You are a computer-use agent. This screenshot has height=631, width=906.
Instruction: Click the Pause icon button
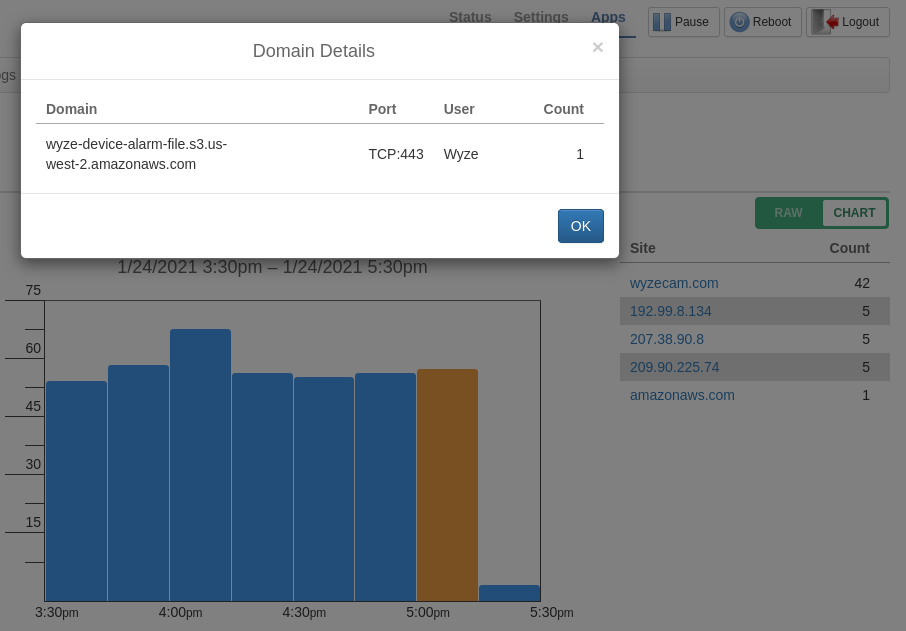pos(662,22)
